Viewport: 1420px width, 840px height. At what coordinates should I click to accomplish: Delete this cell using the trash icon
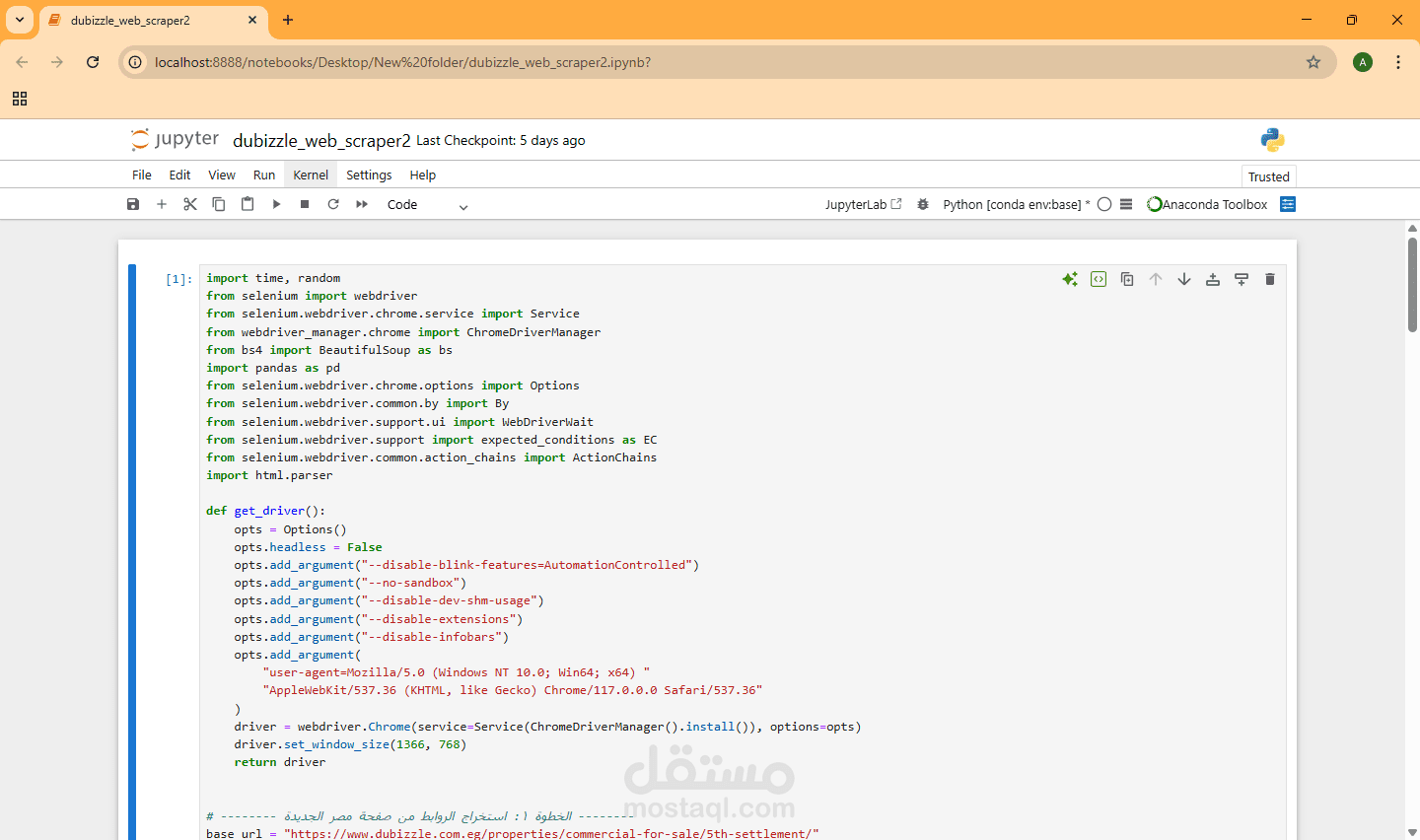coord(1270,279)
